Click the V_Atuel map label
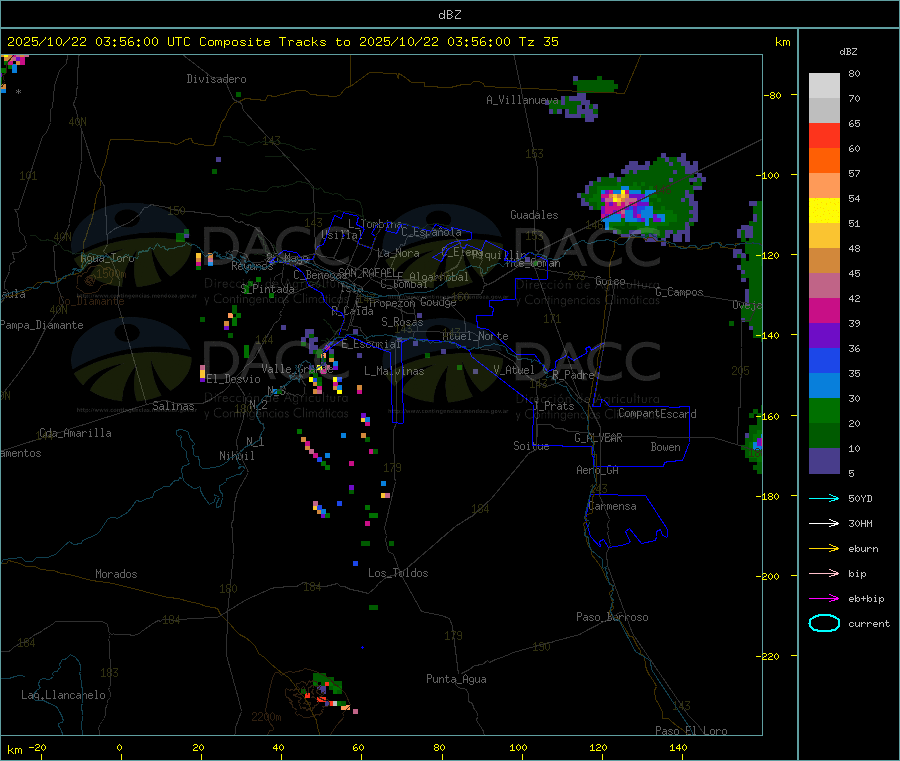The height and width of the screenshot is (761, 900). pyautogui.click(x=514, y=370)
